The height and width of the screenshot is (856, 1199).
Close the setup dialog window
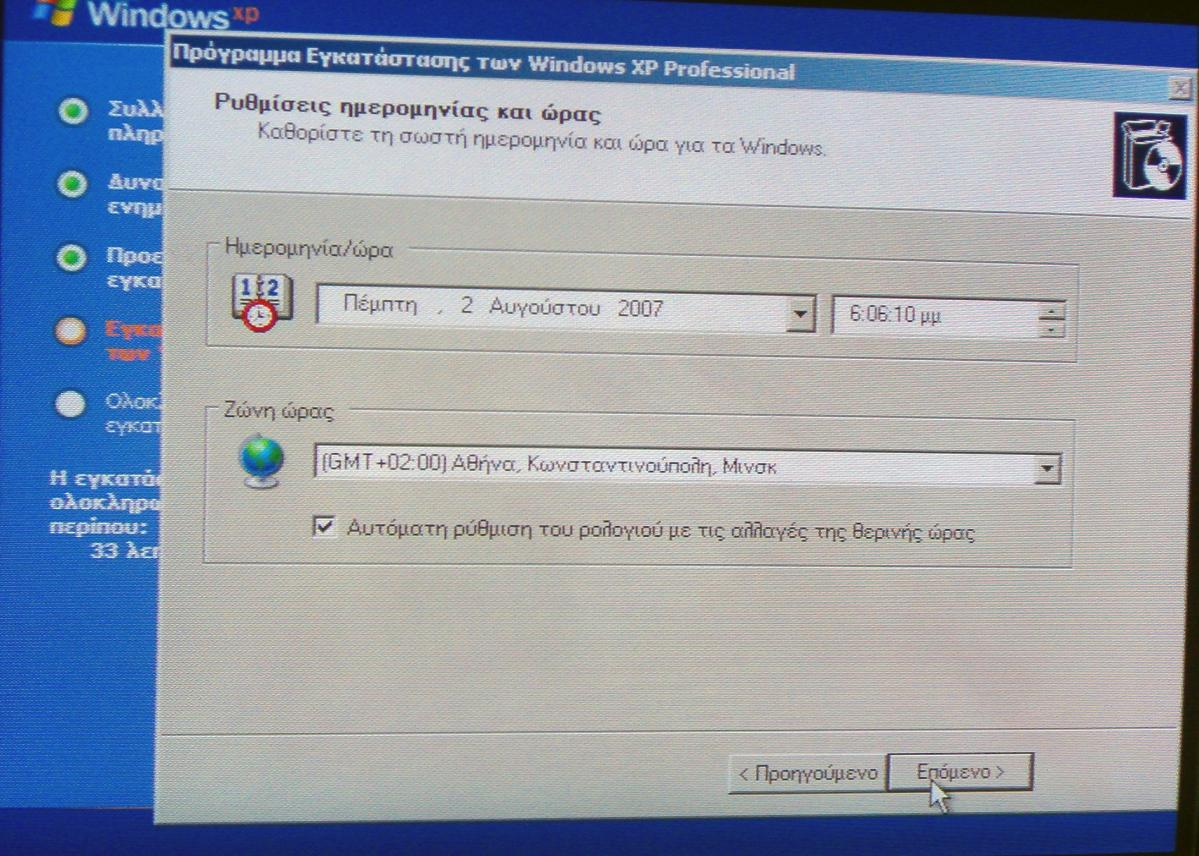[x=1180, y=88]
